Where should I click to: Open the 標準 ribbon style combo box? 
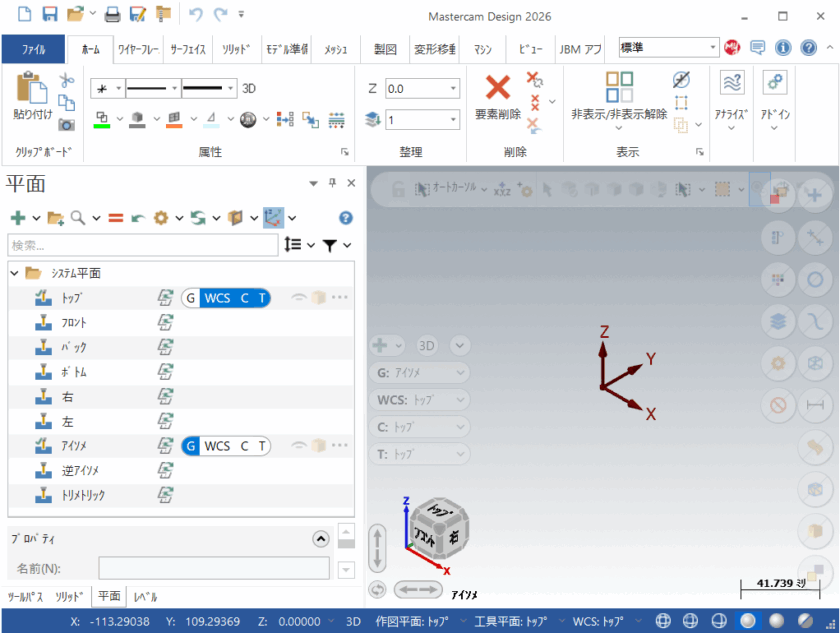coord(712,47)
